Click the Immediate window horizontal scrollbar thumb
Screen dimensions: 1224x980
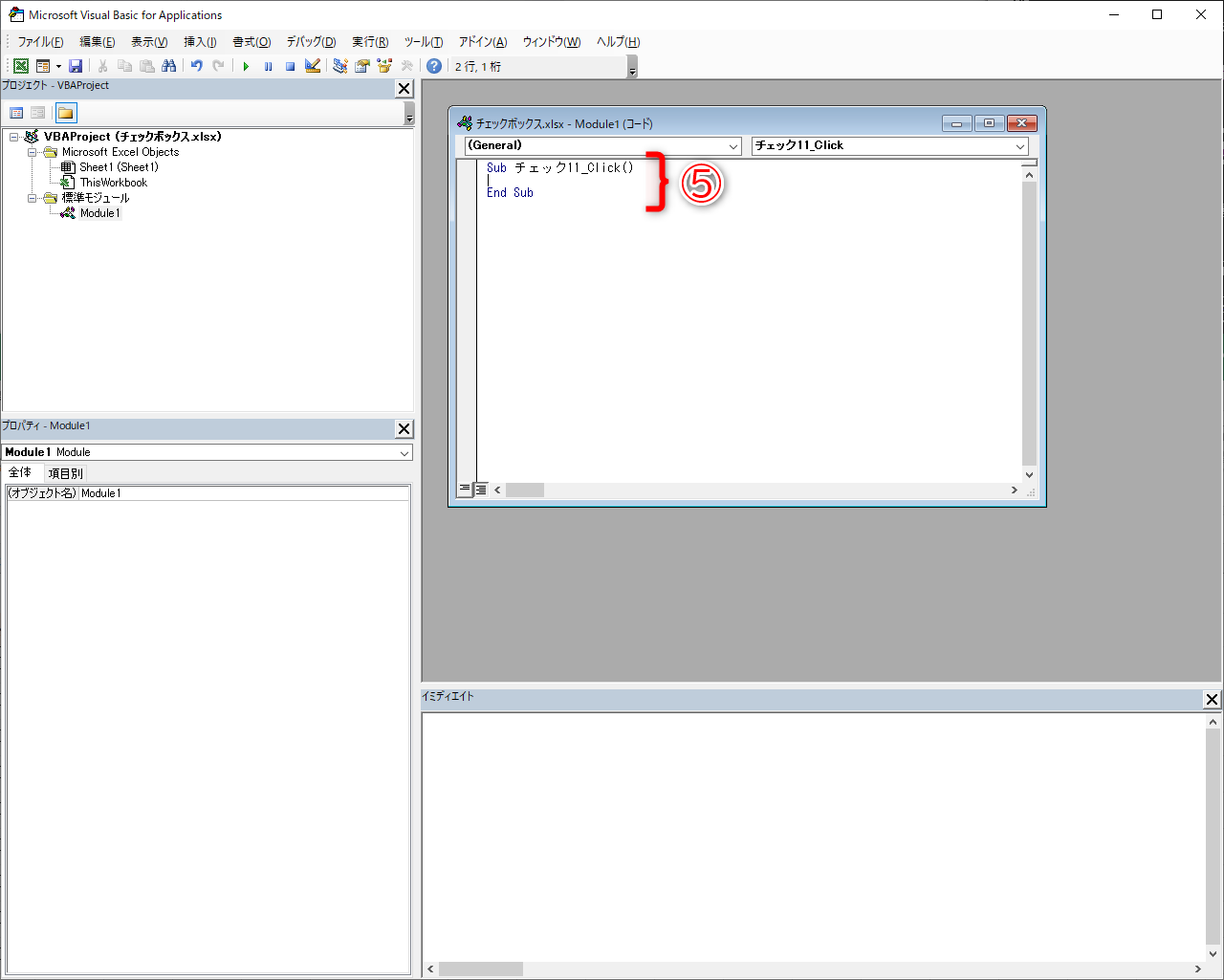[481, 969]
